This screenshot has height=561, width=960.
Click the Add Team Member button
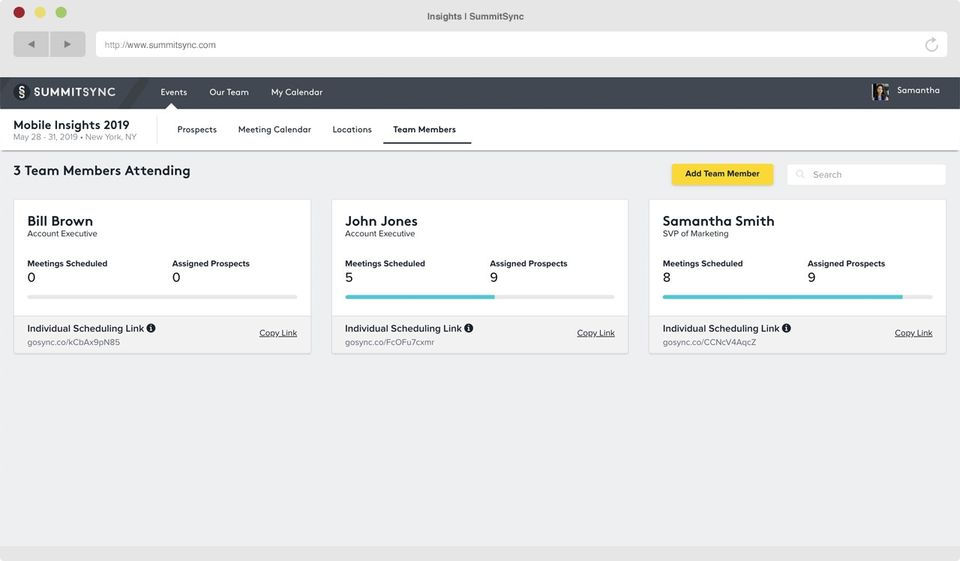(722, 174)
